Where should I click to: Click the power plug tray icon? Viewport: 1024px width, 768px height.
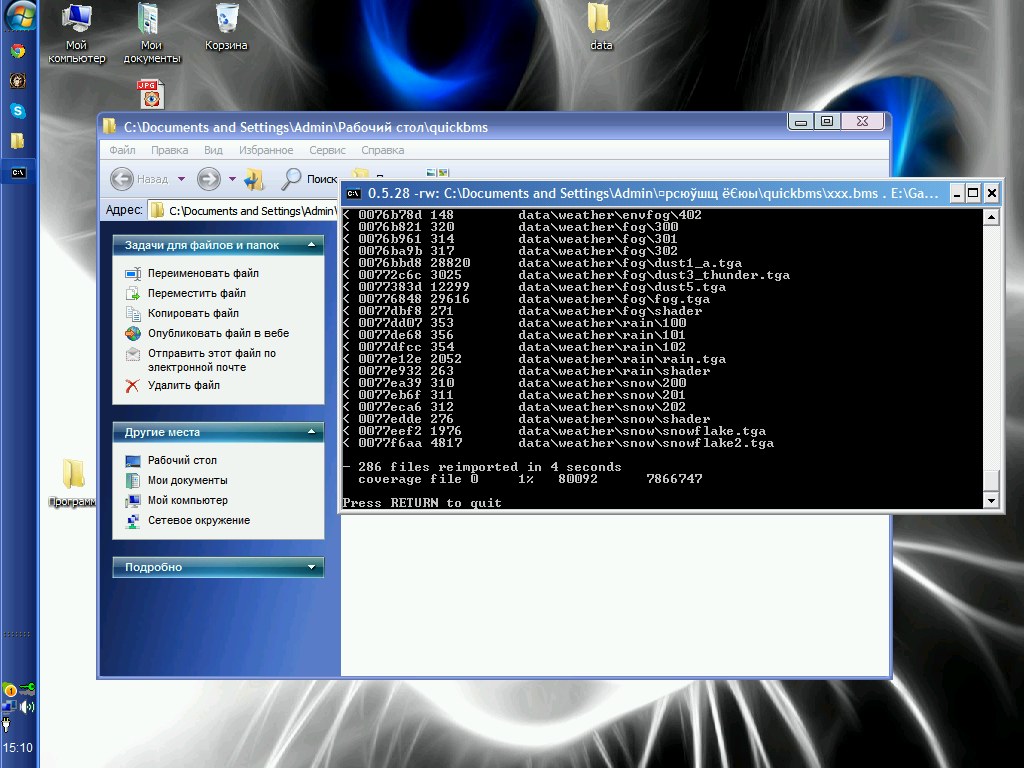coord(7,724)
